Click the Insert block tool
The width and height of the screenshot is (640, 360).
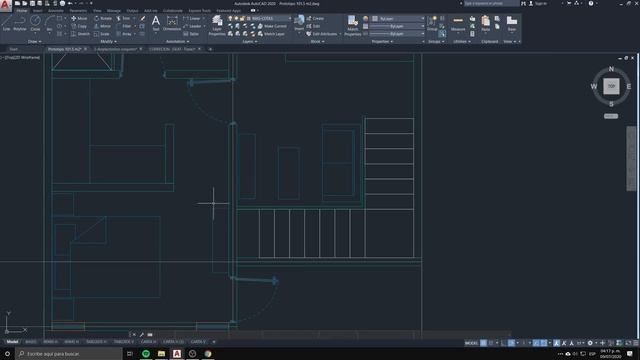[x=299, y=23]
